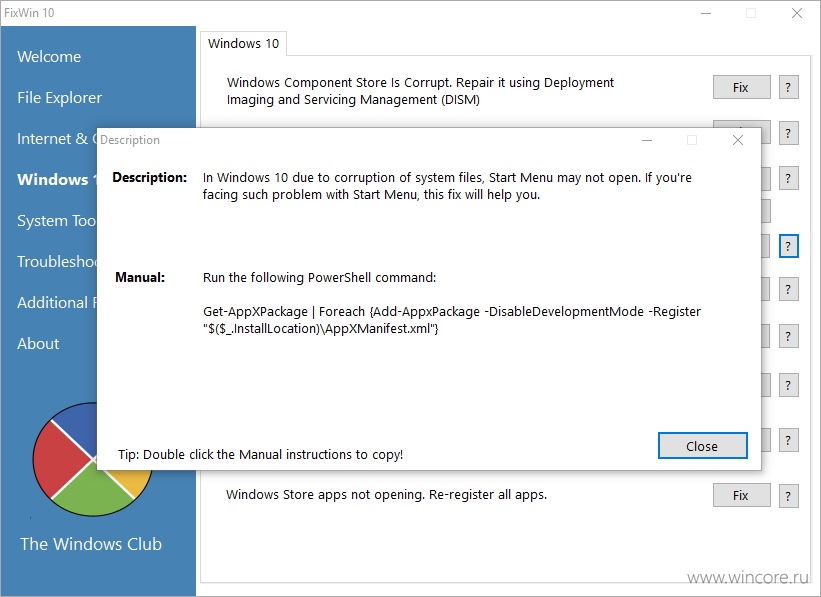Click Windows Store apps not opening text

pyautogui.click(x=386, y=494)
